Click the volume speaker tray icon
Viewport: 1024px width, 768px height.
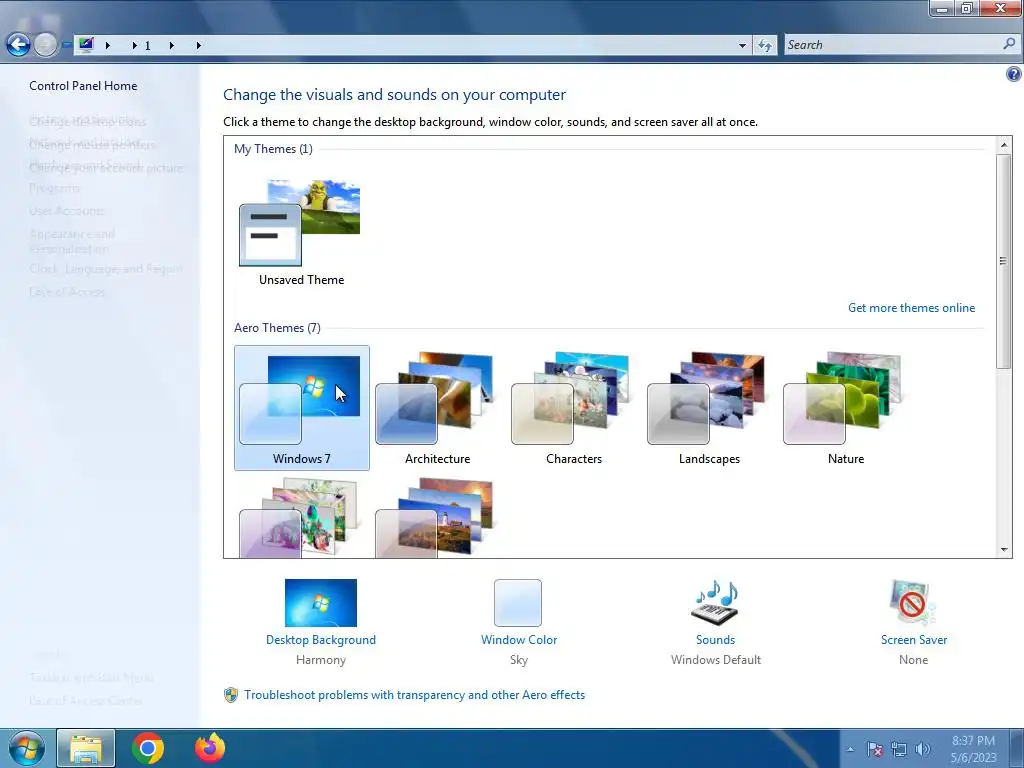pyautogui.click(x=922, y=749)
